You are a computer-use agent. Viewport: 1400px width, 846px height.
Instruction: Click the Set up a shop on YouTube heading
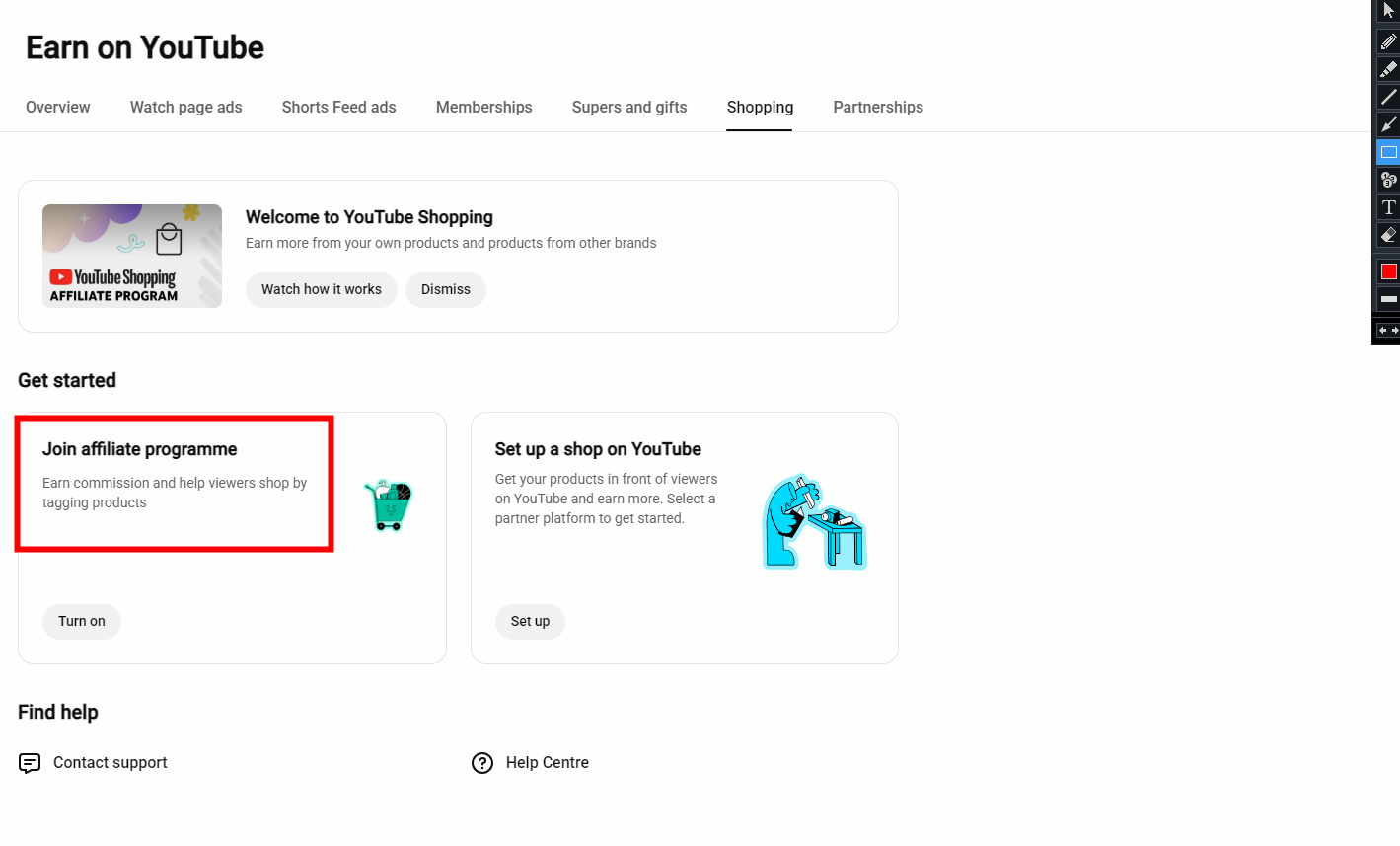(598, 449)
